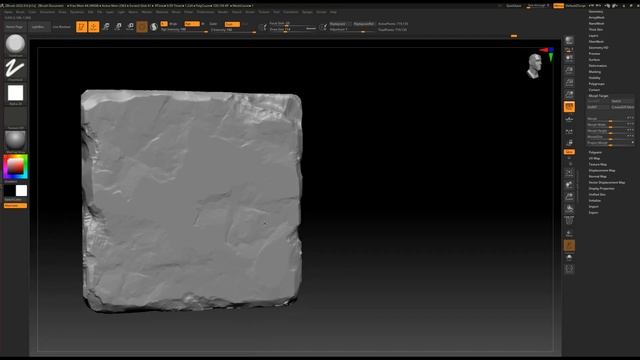640x360 pixels.
Task: Click the camera head orientation thumbnail
Action: click(534, 66)
